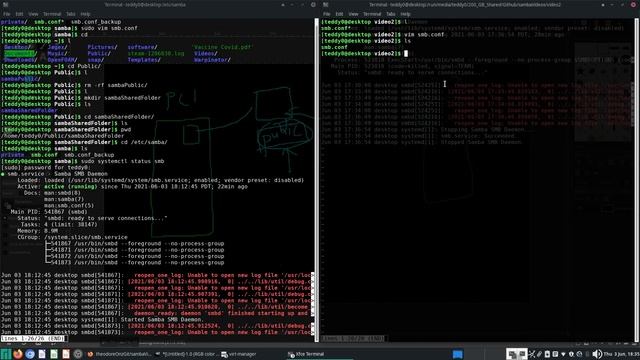
Task: Open Help menu in left terminal
Action: [x=85, y=14]
